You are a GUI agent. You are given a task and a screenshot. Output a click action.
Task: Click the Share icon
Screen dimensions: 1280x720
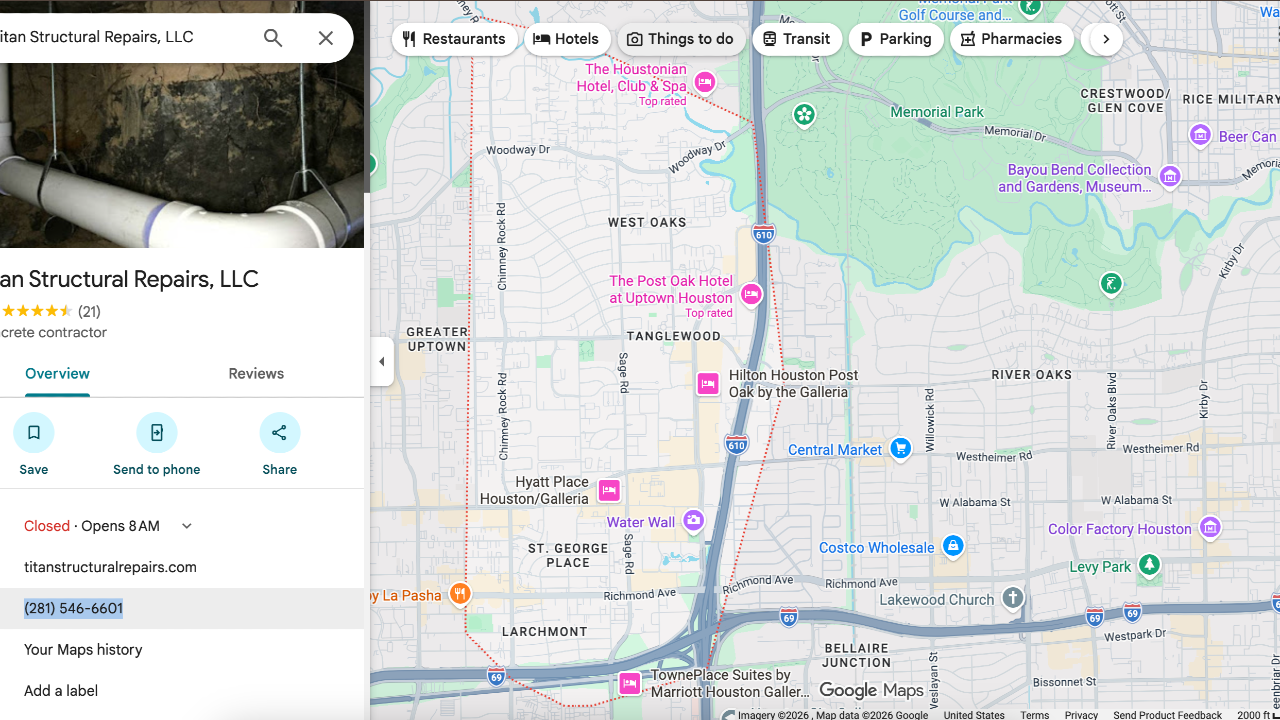coord(280,432)
